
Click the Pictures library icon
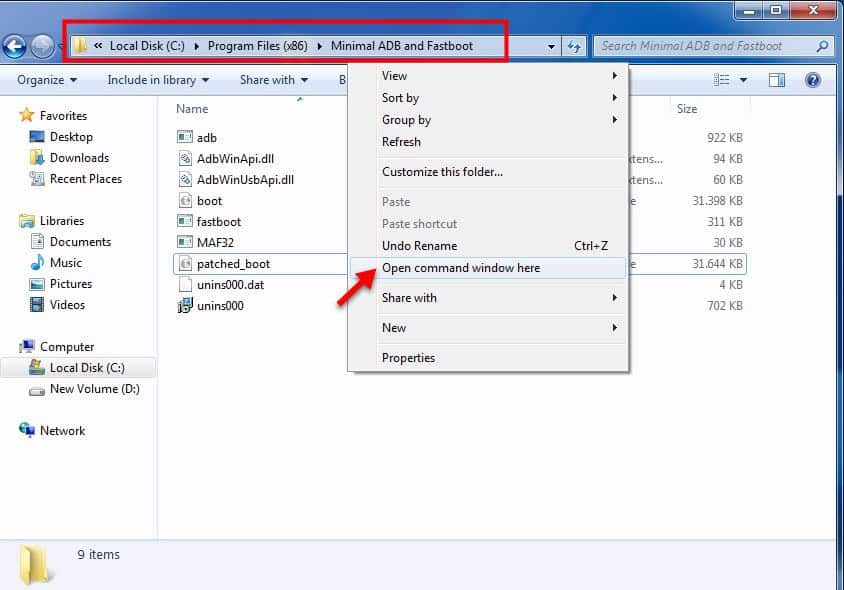coord(37,284)
